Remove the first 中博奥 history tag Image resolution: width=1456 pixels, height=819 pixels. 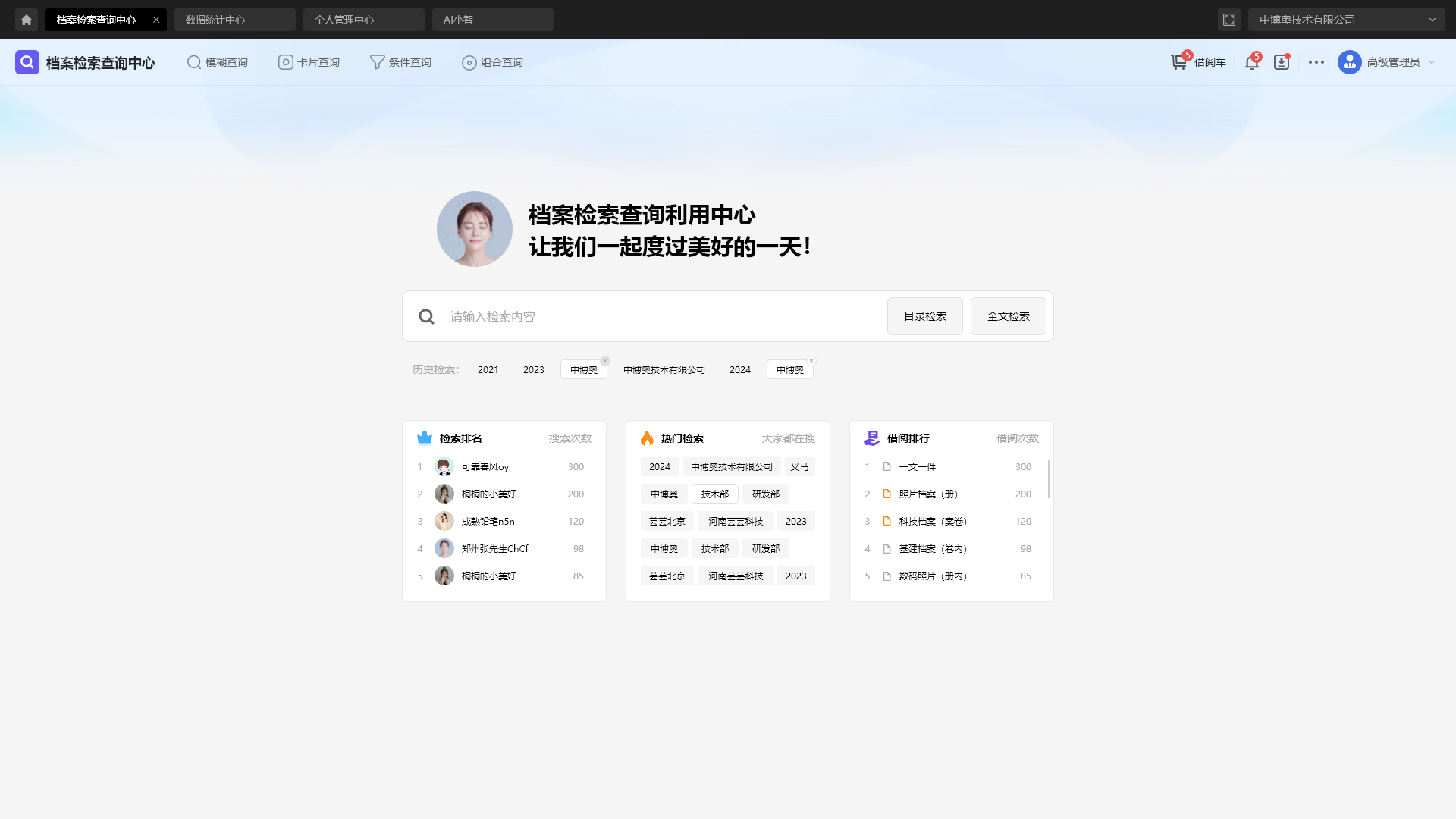(x=605, y=361)
